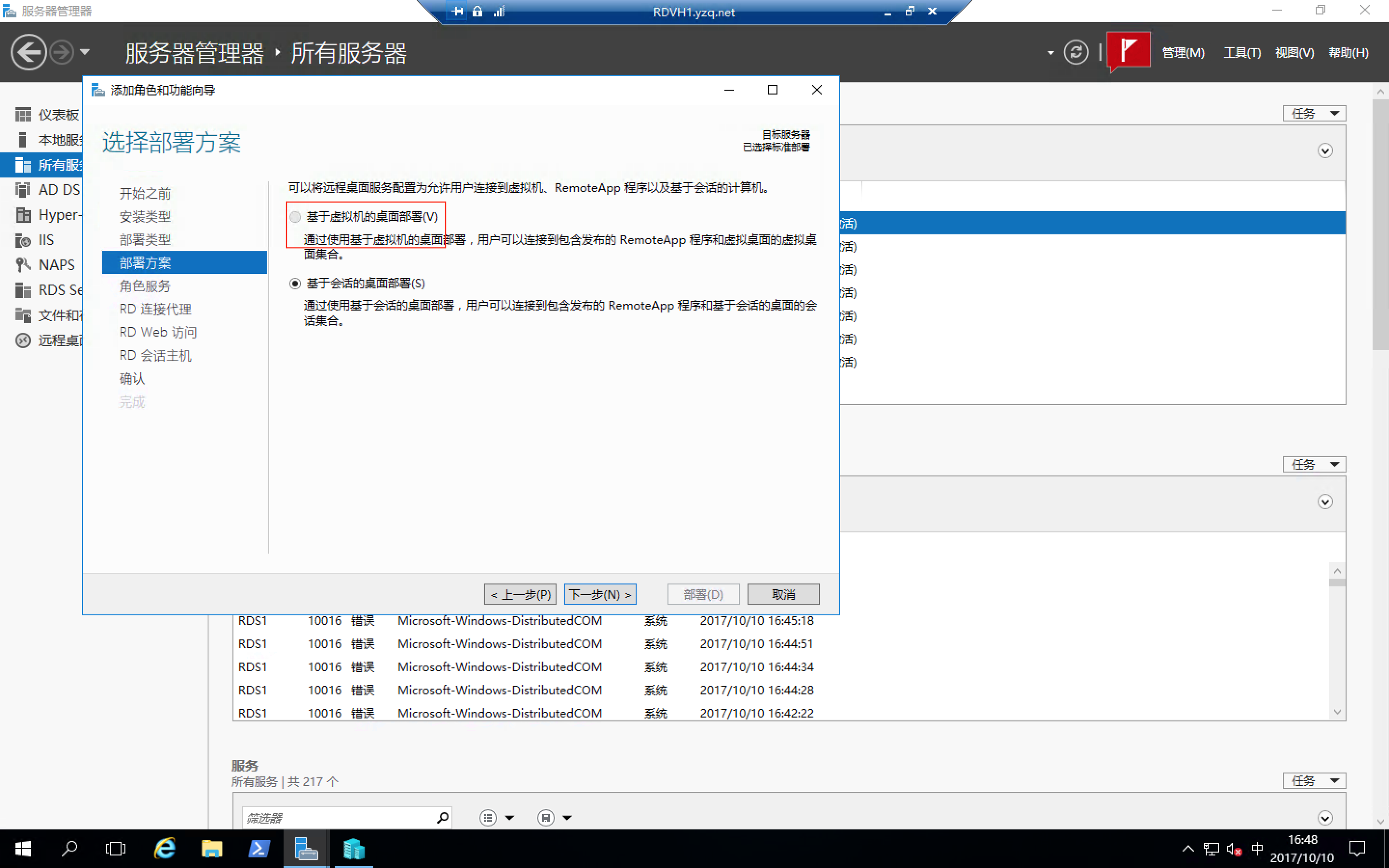Go to 角色服务 wizard step

point(145,286)
